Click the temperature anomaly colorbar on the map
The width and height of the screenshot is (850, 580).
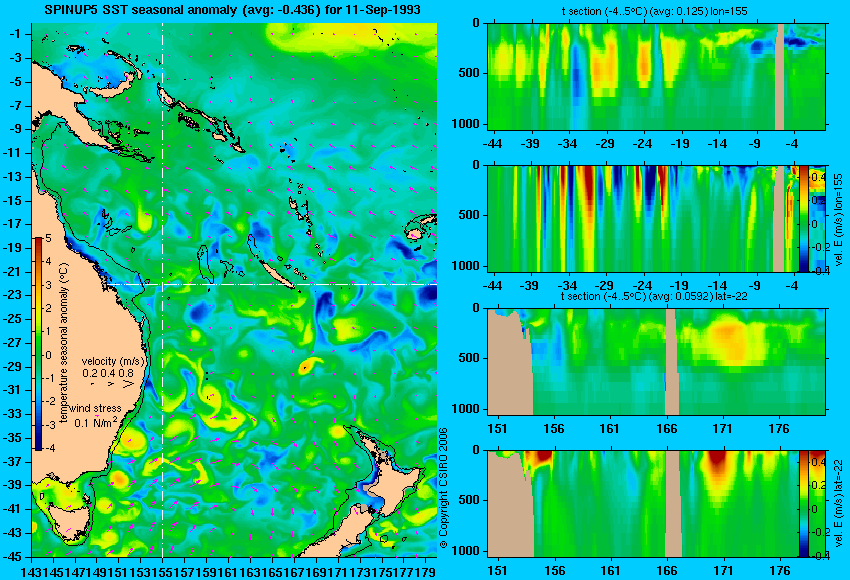39,344
